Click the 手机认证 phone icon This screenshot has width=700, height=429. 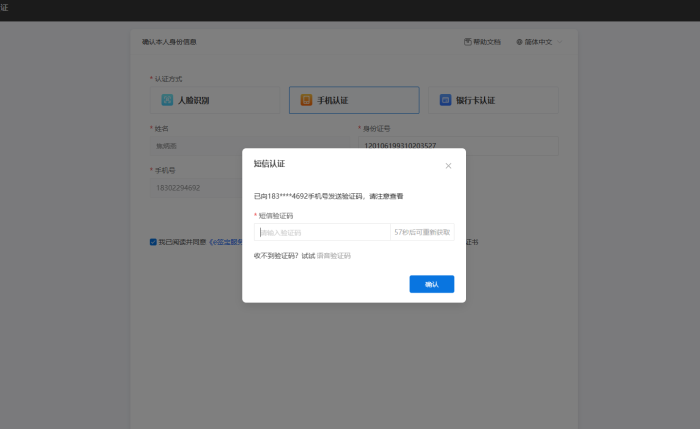click(307, 100)
